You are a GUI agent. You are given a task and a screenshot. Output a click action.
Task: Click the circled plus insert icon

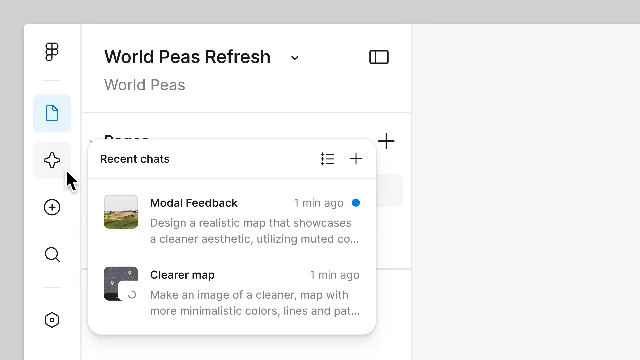[x=52, y=207]
